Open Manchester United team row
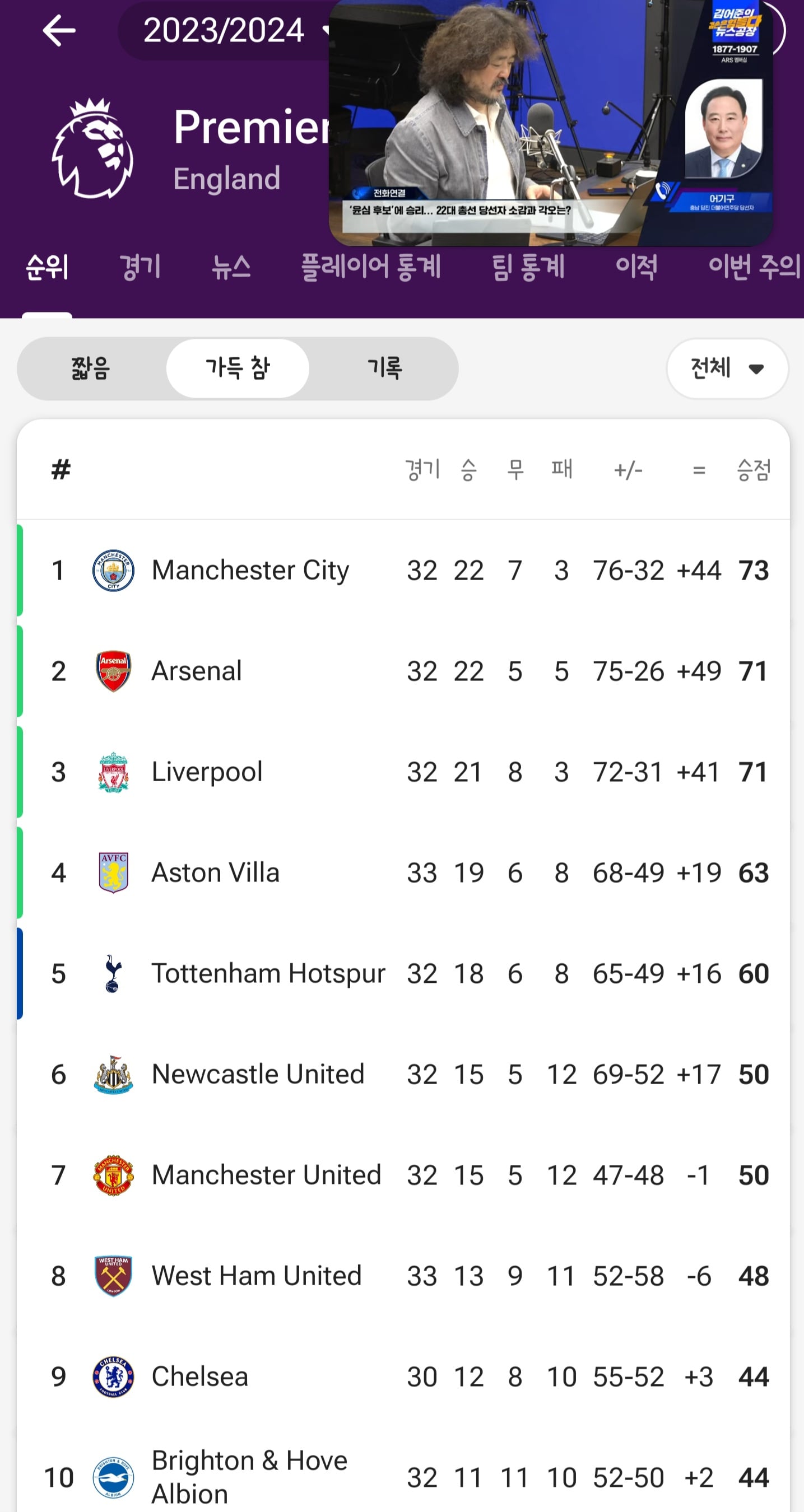The height and width of the screenshot is (1512, 804). (403, 1175)
